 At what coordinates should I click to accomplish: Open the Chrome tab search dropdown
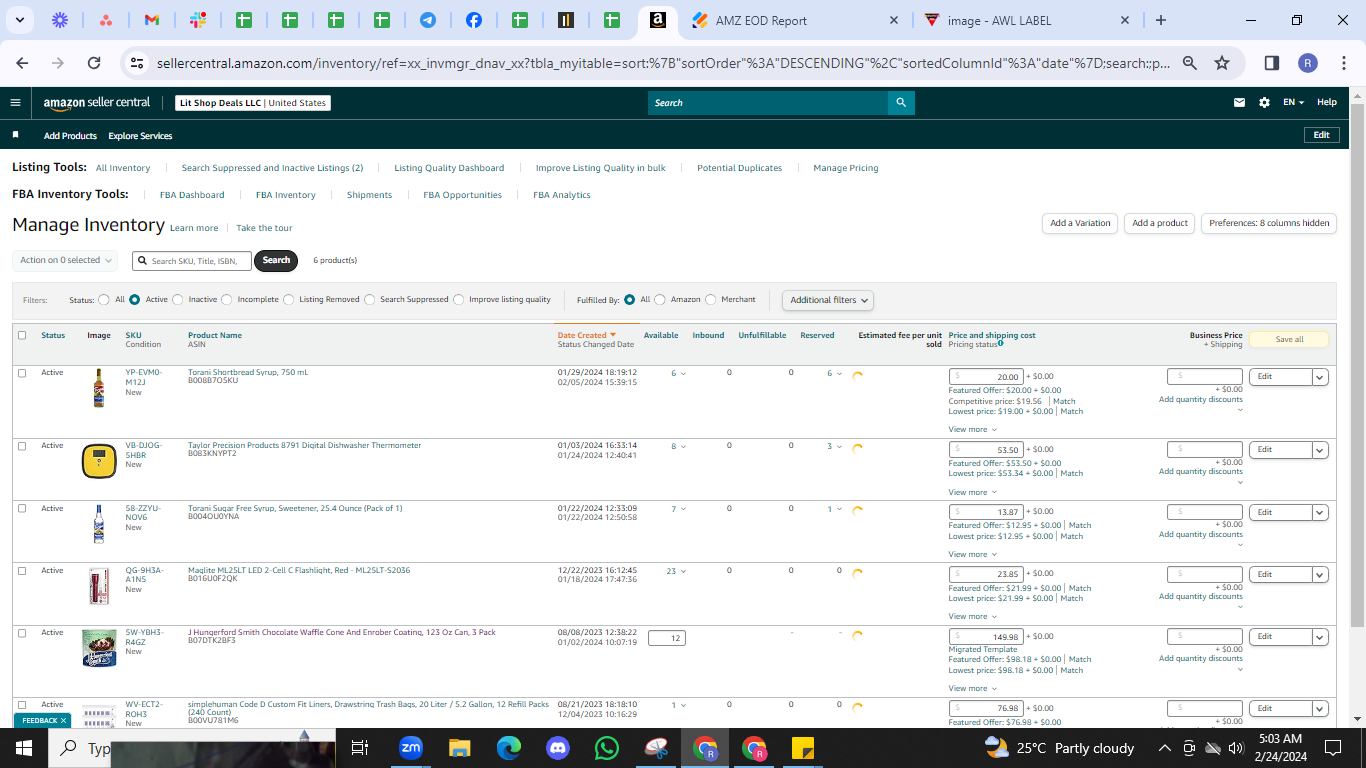click(x=21, y=20)
